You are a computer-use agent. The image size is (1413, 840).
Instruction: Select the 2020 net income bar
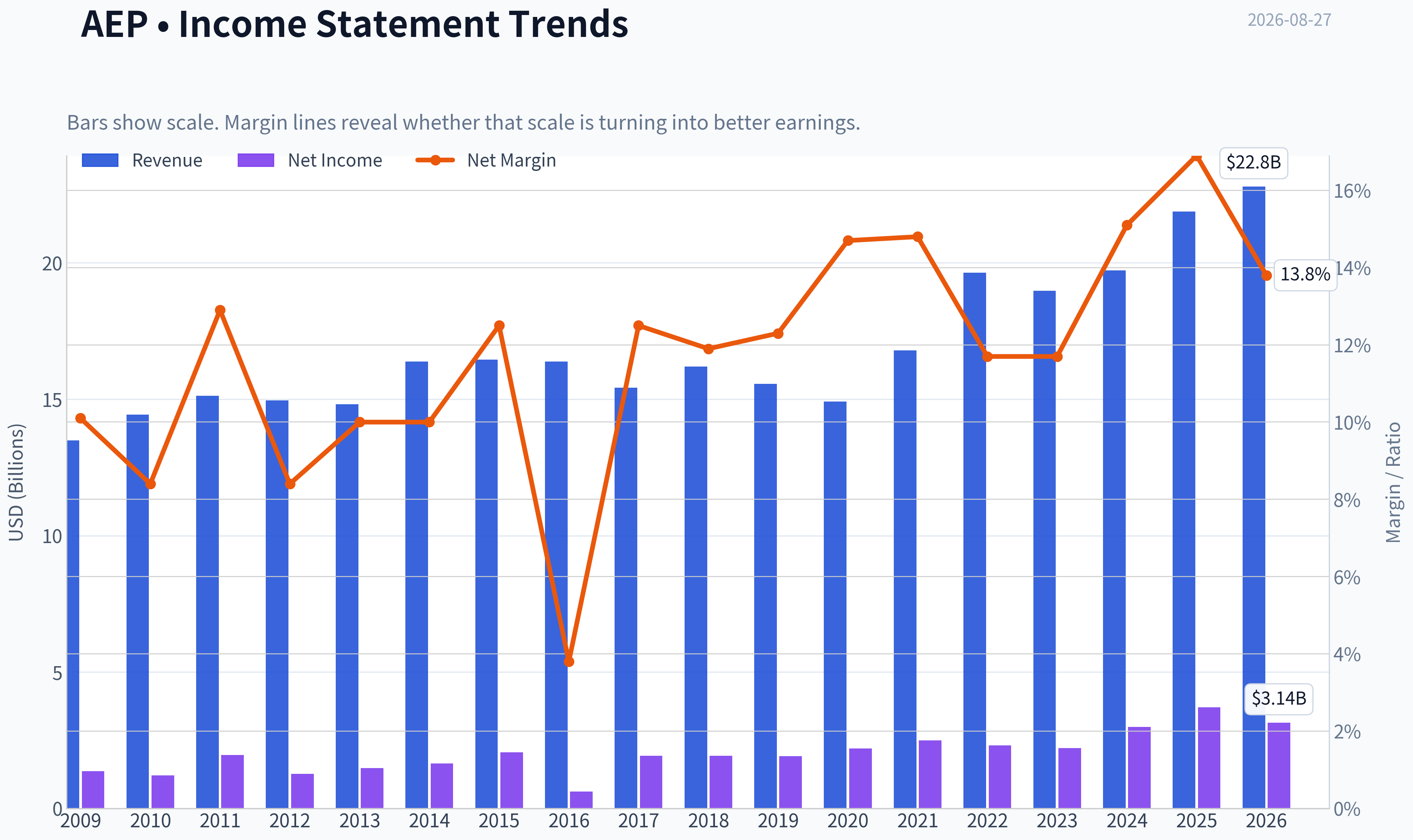[x=860, y=778]
